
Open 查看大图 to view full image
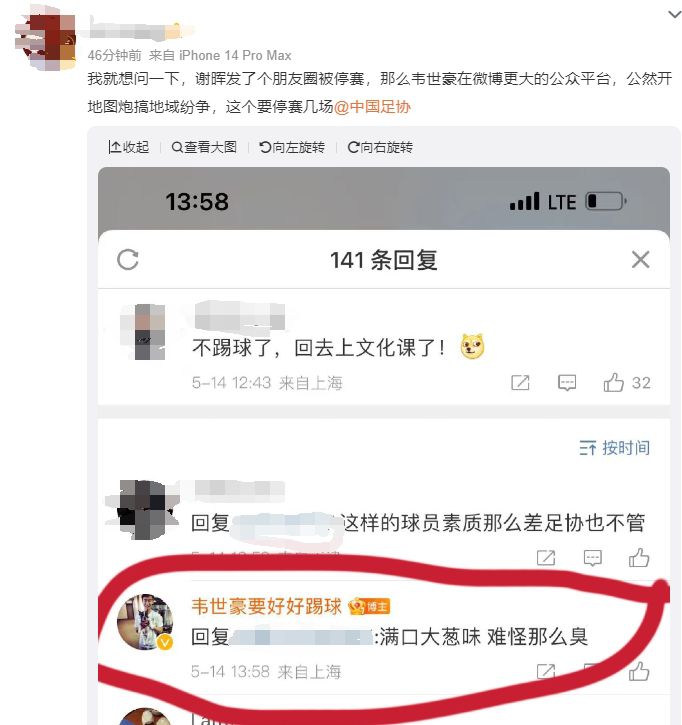click(x=204, y=147)
